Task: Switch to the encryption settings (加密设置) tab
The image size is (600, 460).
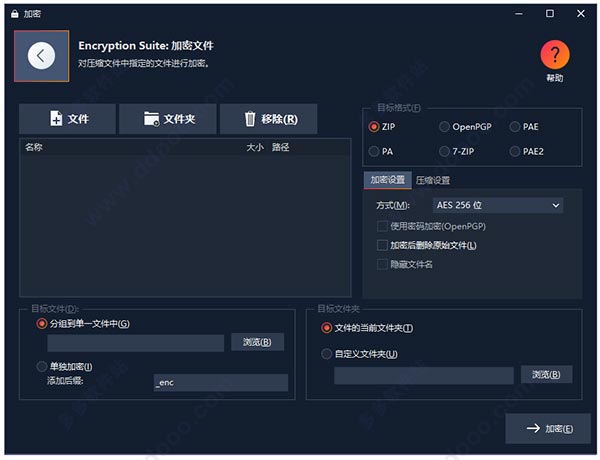Action: [x=387, y=180]
